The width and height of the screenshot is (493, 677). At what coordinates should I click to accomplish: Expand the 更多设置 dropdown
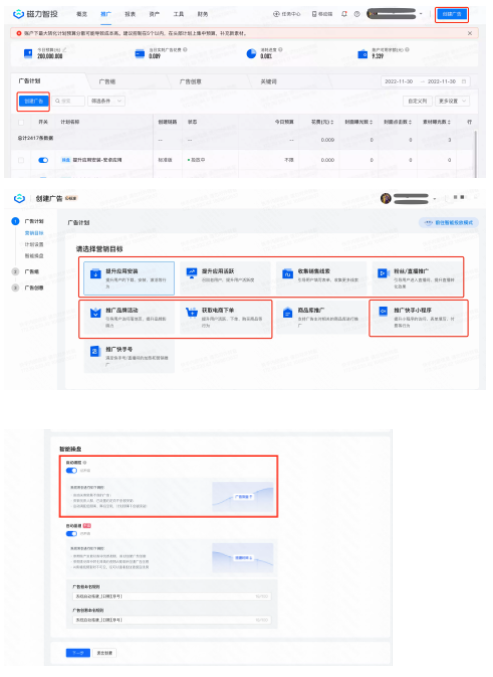tap(452, 101)
